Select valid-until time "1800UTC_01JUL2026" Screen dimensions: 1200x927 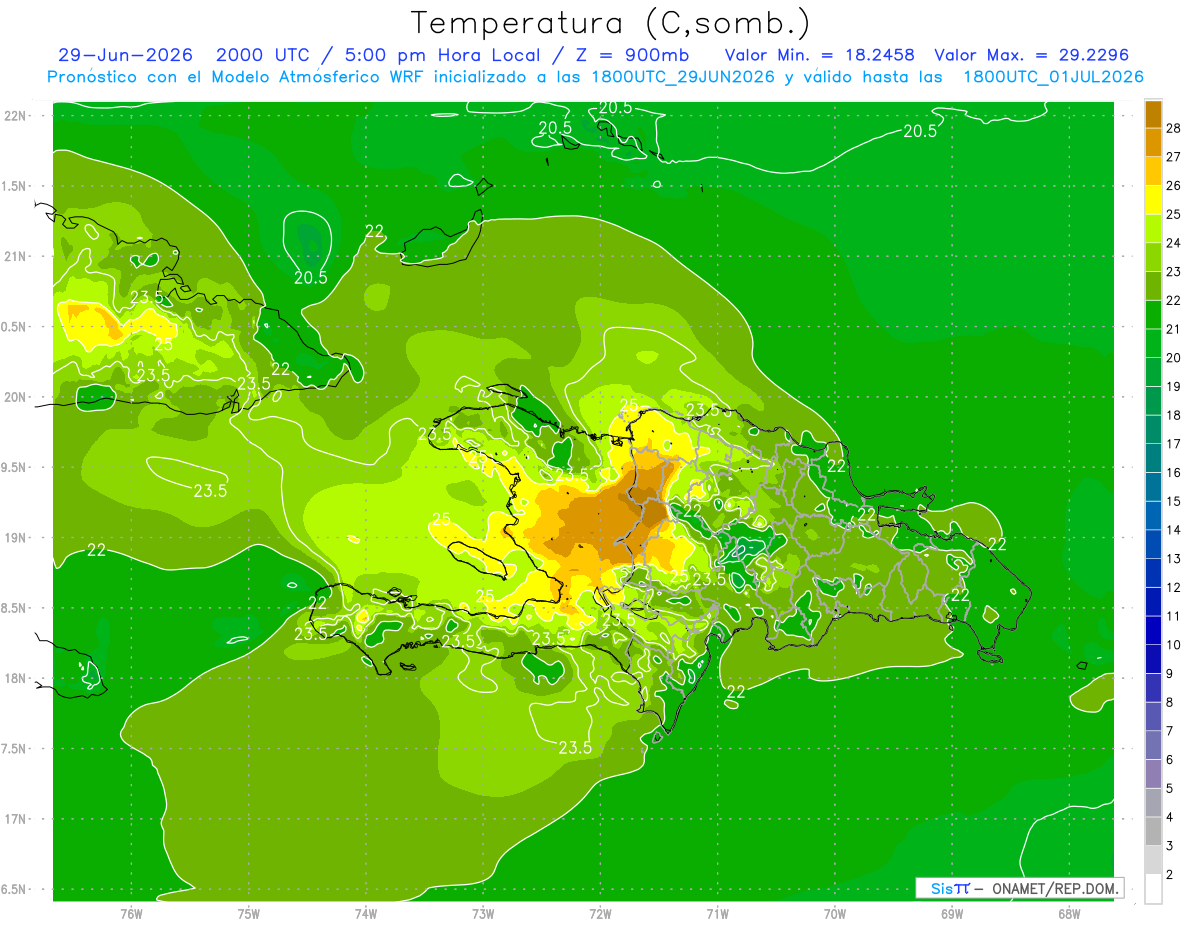1054,77
